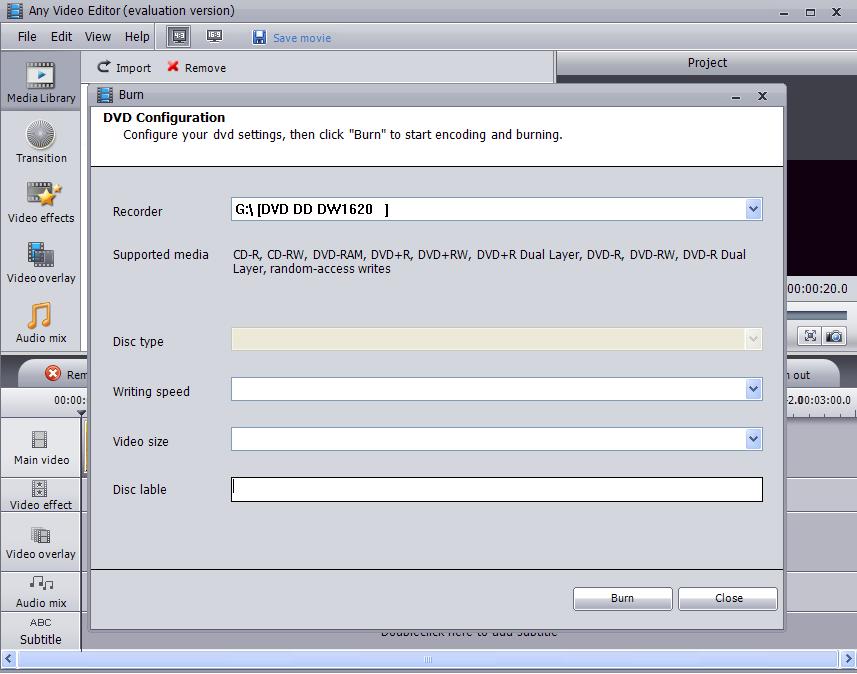The width and height of the screenshot is (857, 674).
Task: Click the Supported media list text
Action: 489,261
